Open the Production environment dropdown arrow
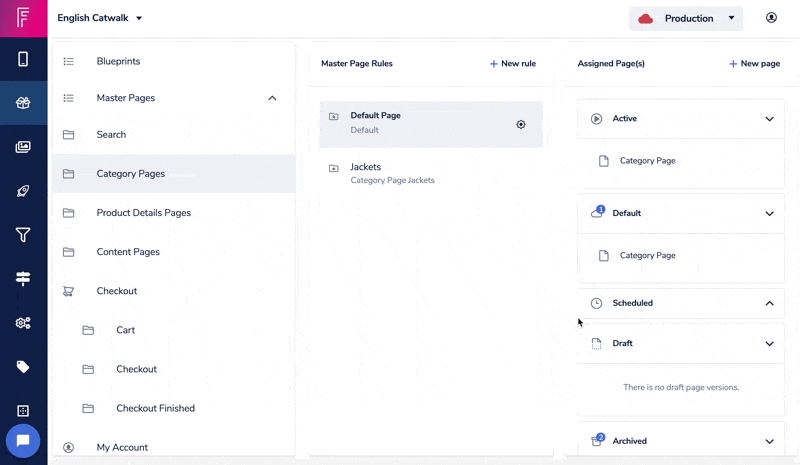Image resolution: width=800 pixels, height=465 pixels. click(731, 18)
